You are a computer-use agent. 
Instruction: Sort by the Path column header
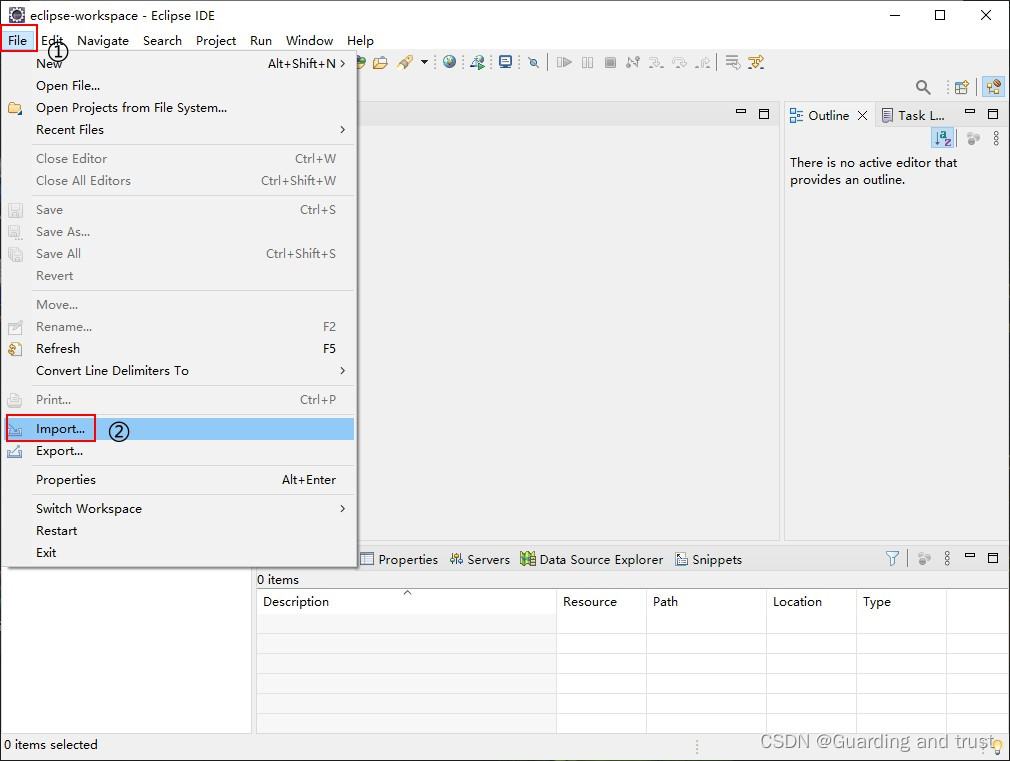point(707,601)
